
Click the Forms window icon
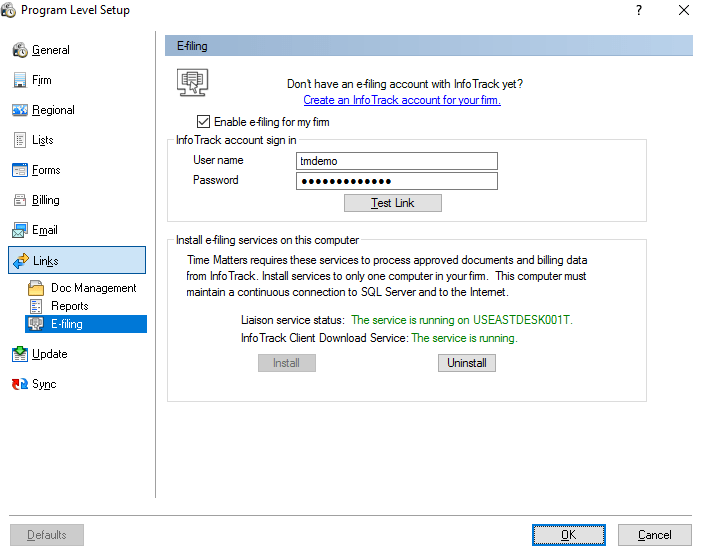tap(20, 170)
